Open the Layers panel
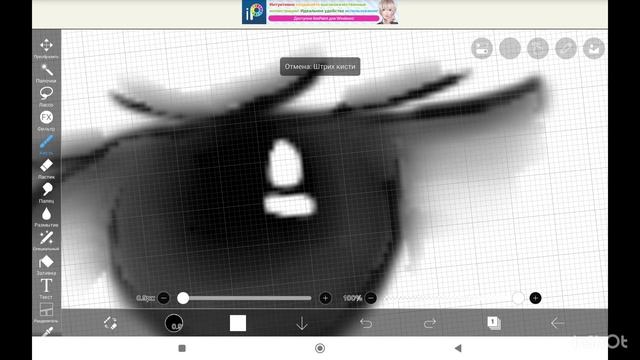Screen dimensions: 640x360 (494, 323)
